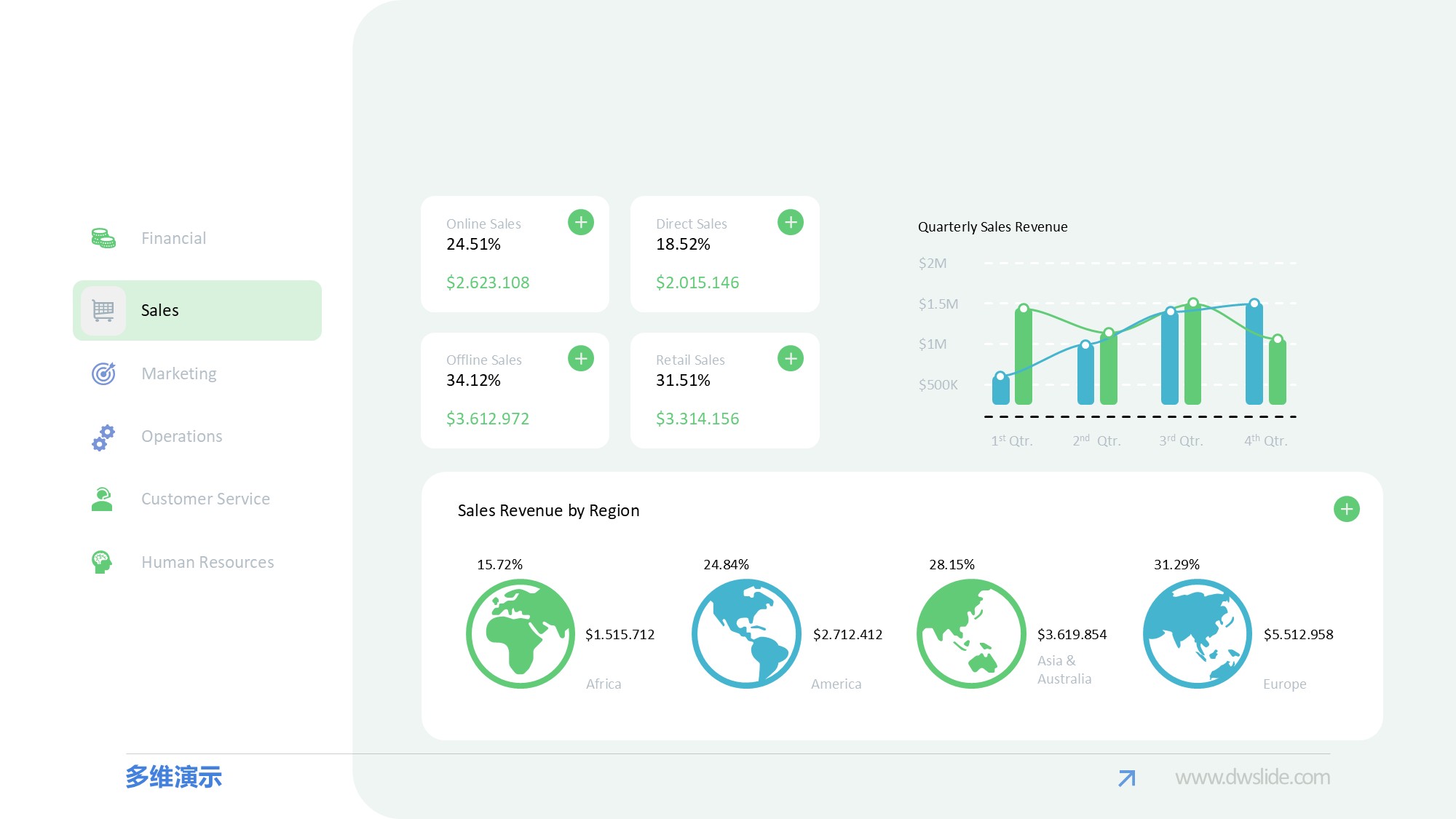Select the Human Resources menu item

[207, 562]
